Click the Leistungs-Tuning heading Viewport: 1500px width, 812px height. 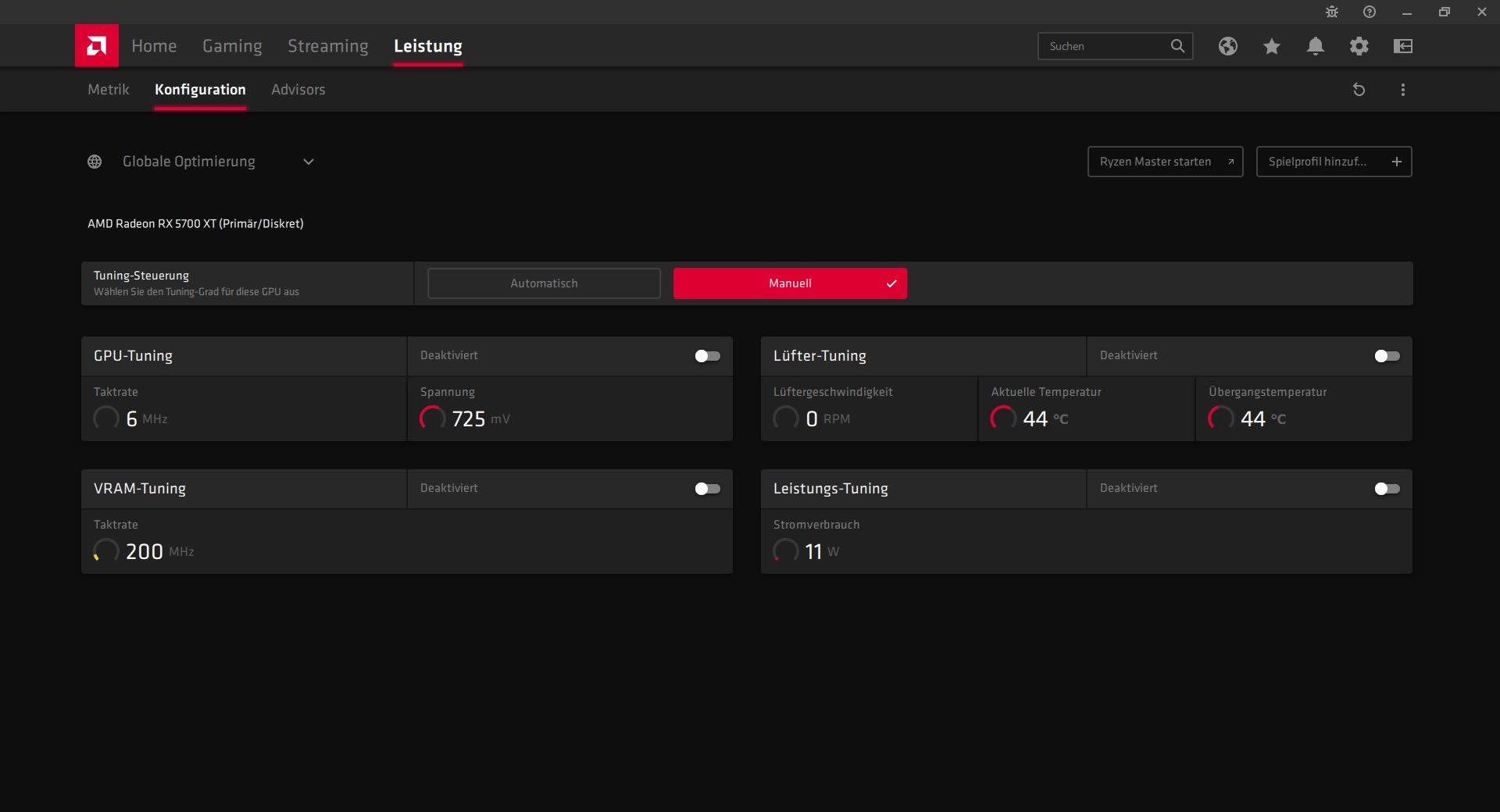click(x=830, y=489)
